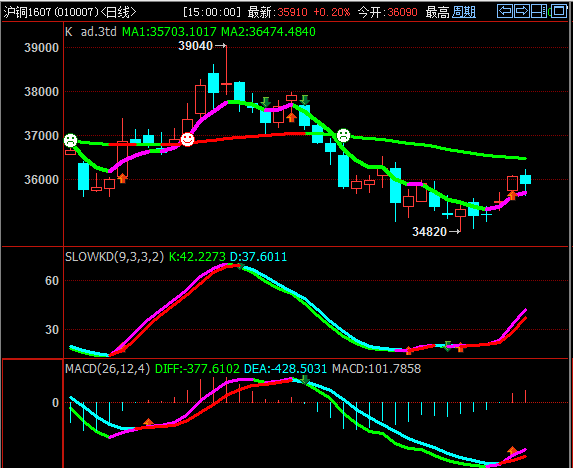Click the right arrow navigation icon
Image resolution: width=573 pixels, height=468 pixels.
(522, 11)
